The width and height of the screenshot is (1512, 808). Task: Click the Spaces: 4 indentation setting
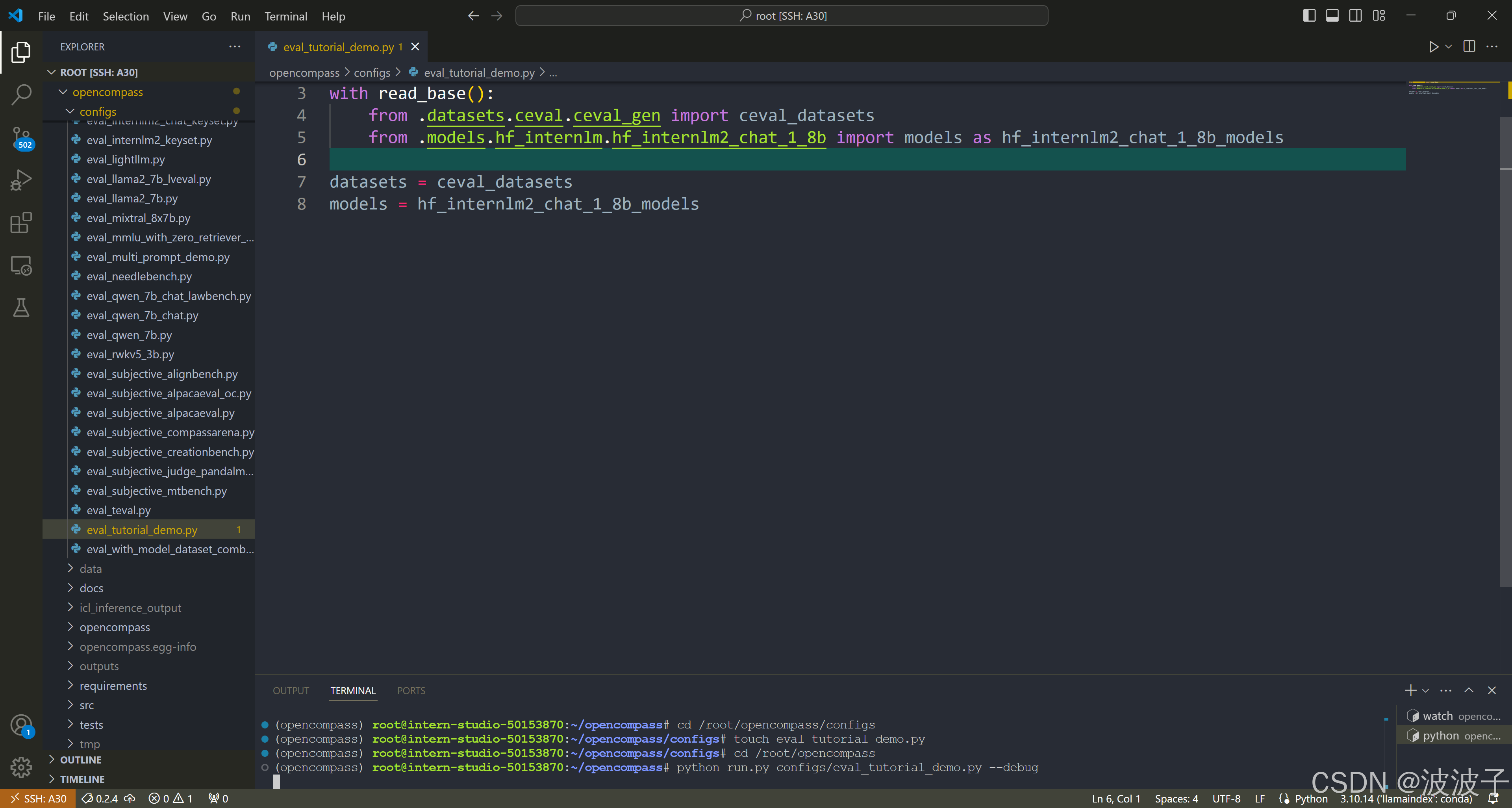click(1176, 799)
